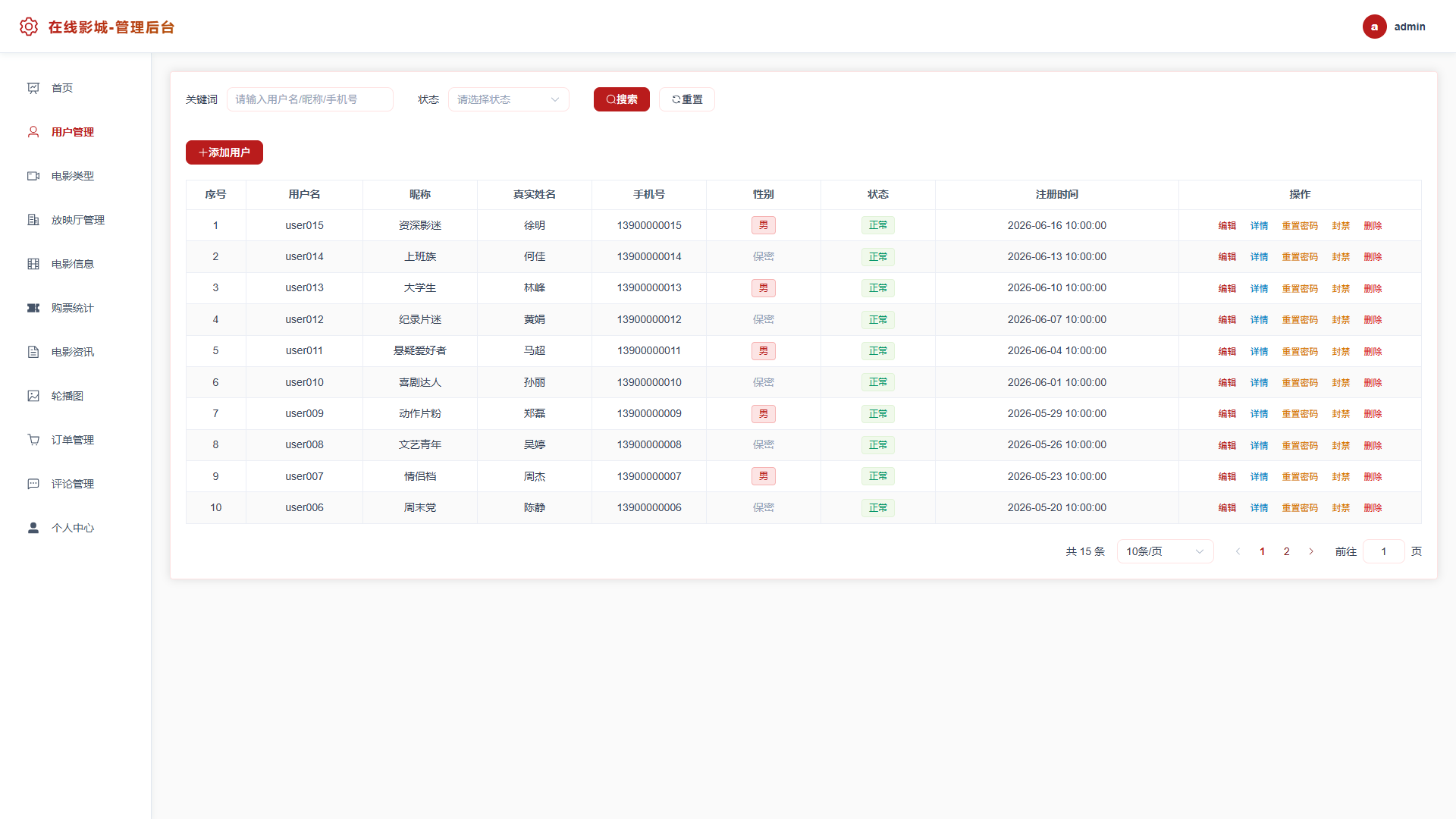The width and height of the screenshot is (1456, 819).
Task: Open the 个人中心 person icon
Action: (33, 528)
